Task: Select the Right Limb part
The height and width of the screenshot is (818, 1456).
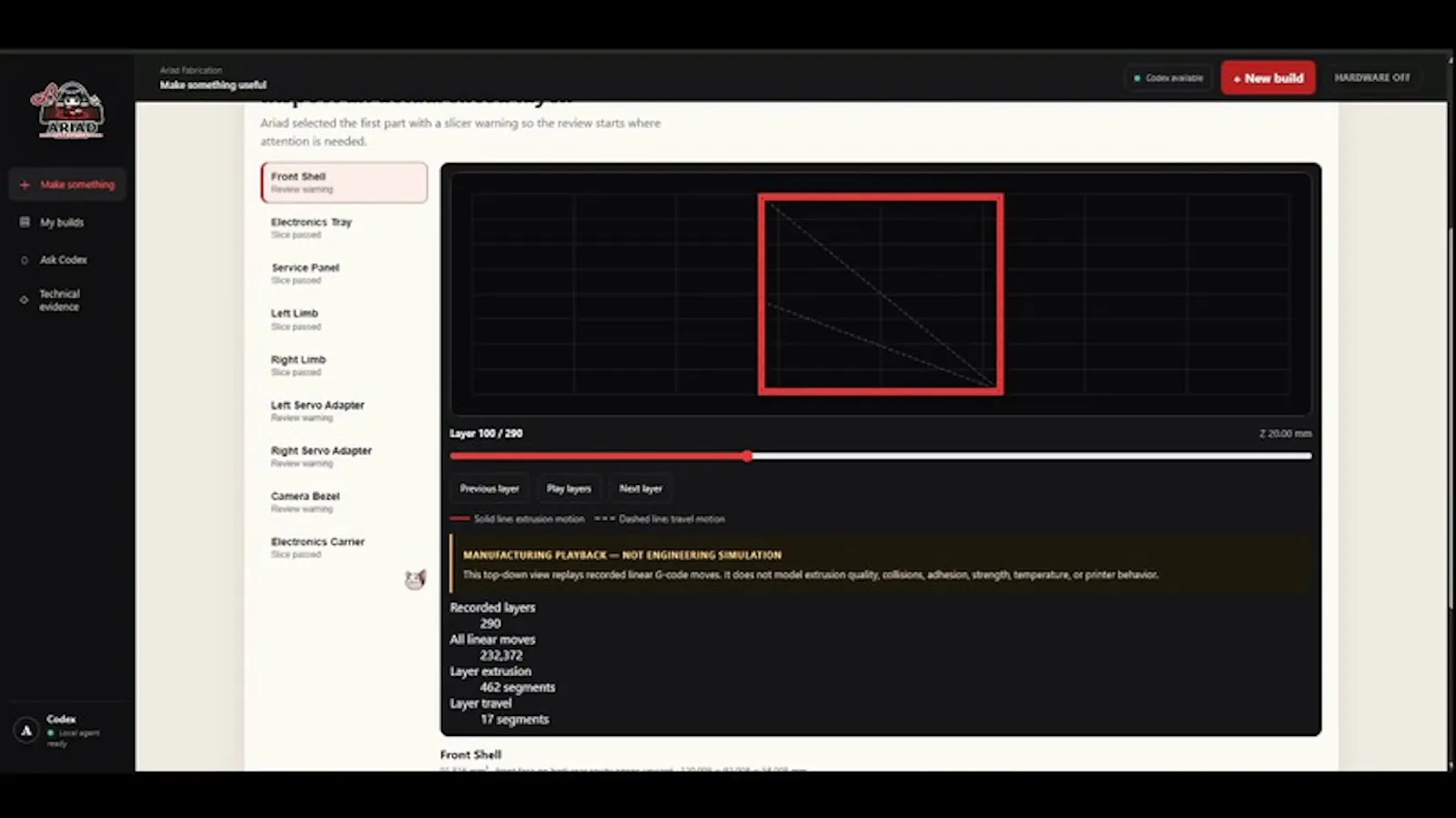Action: point(344,365)
